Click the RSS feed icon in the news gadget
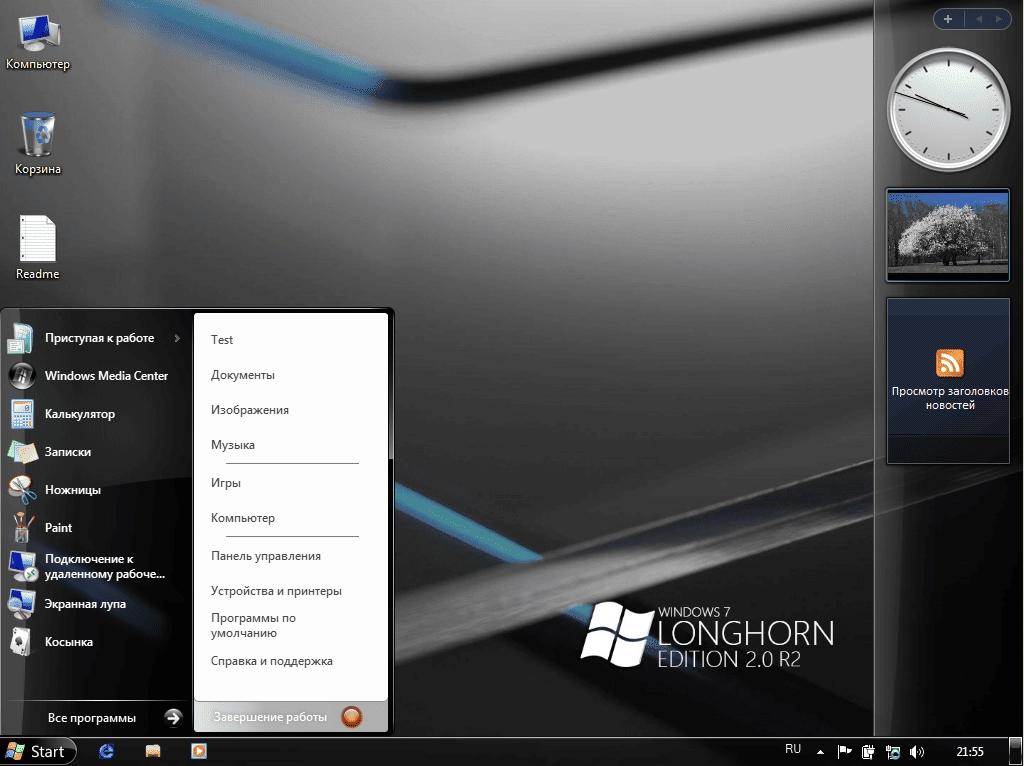 click(949, 363)
